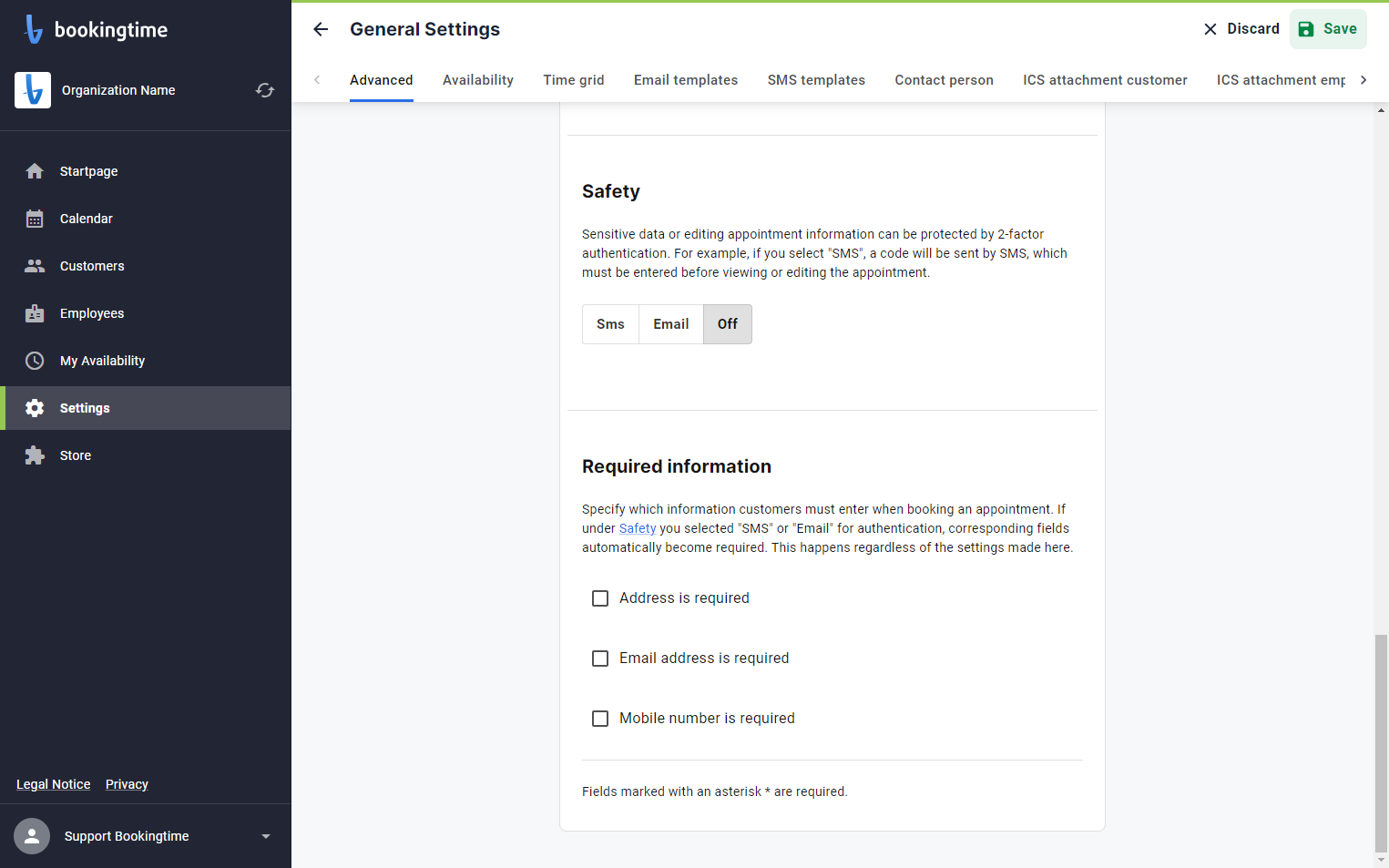Click the Settings gear icon
Image resolution: width=1389 pixels, height=868 pixels.
click(35, 408)
